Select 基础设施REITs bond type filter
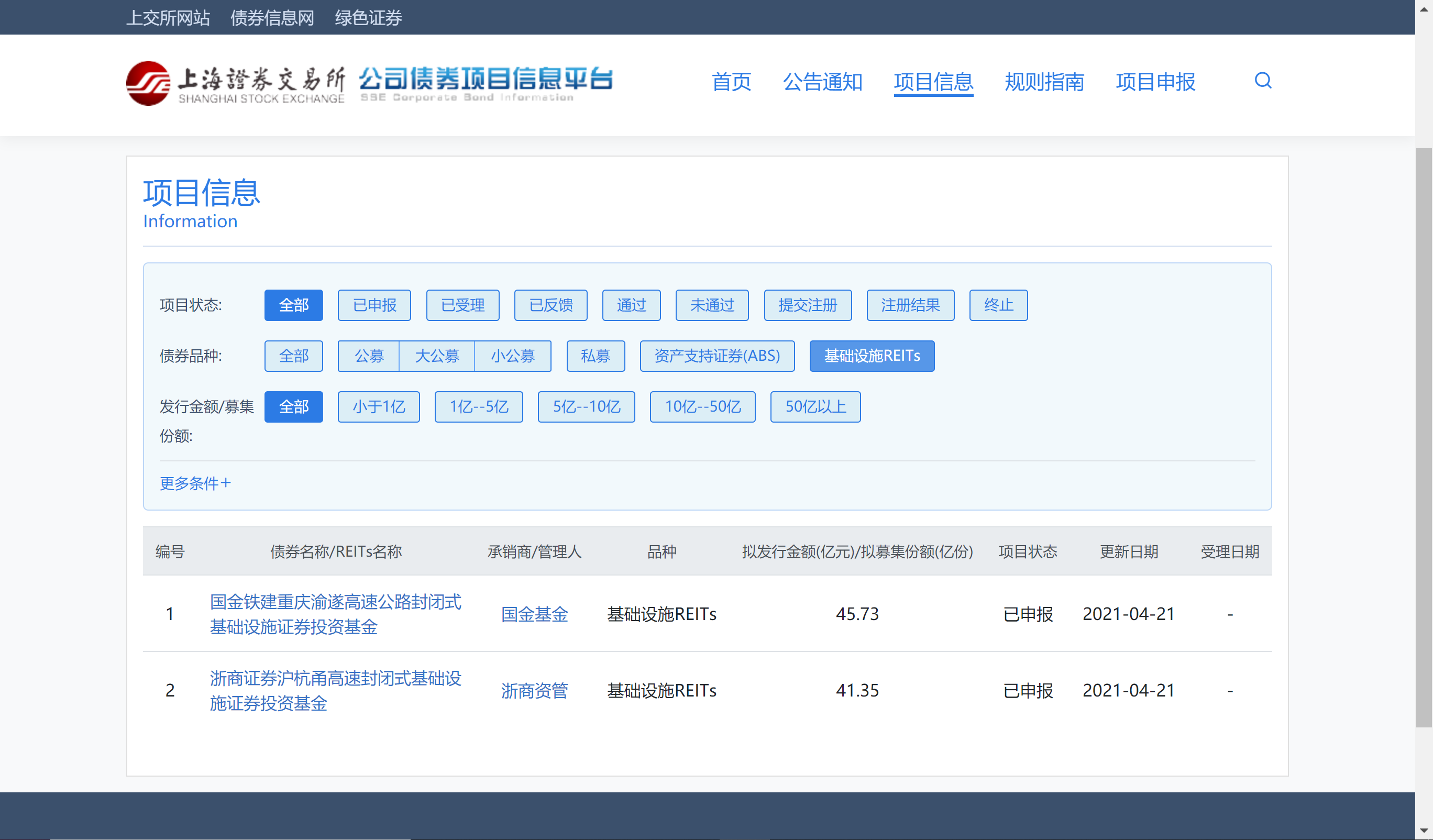 (871, 356)
